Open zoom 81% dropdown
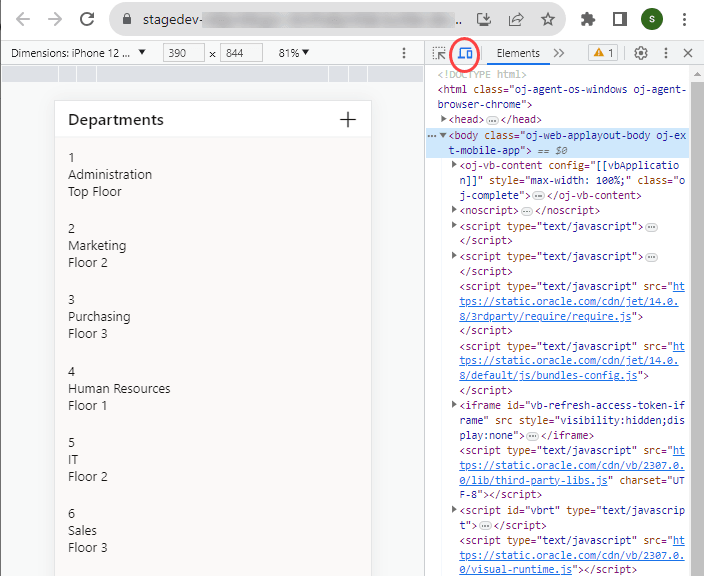This screenshot has width=704, height=576. (x=294, y=53)
